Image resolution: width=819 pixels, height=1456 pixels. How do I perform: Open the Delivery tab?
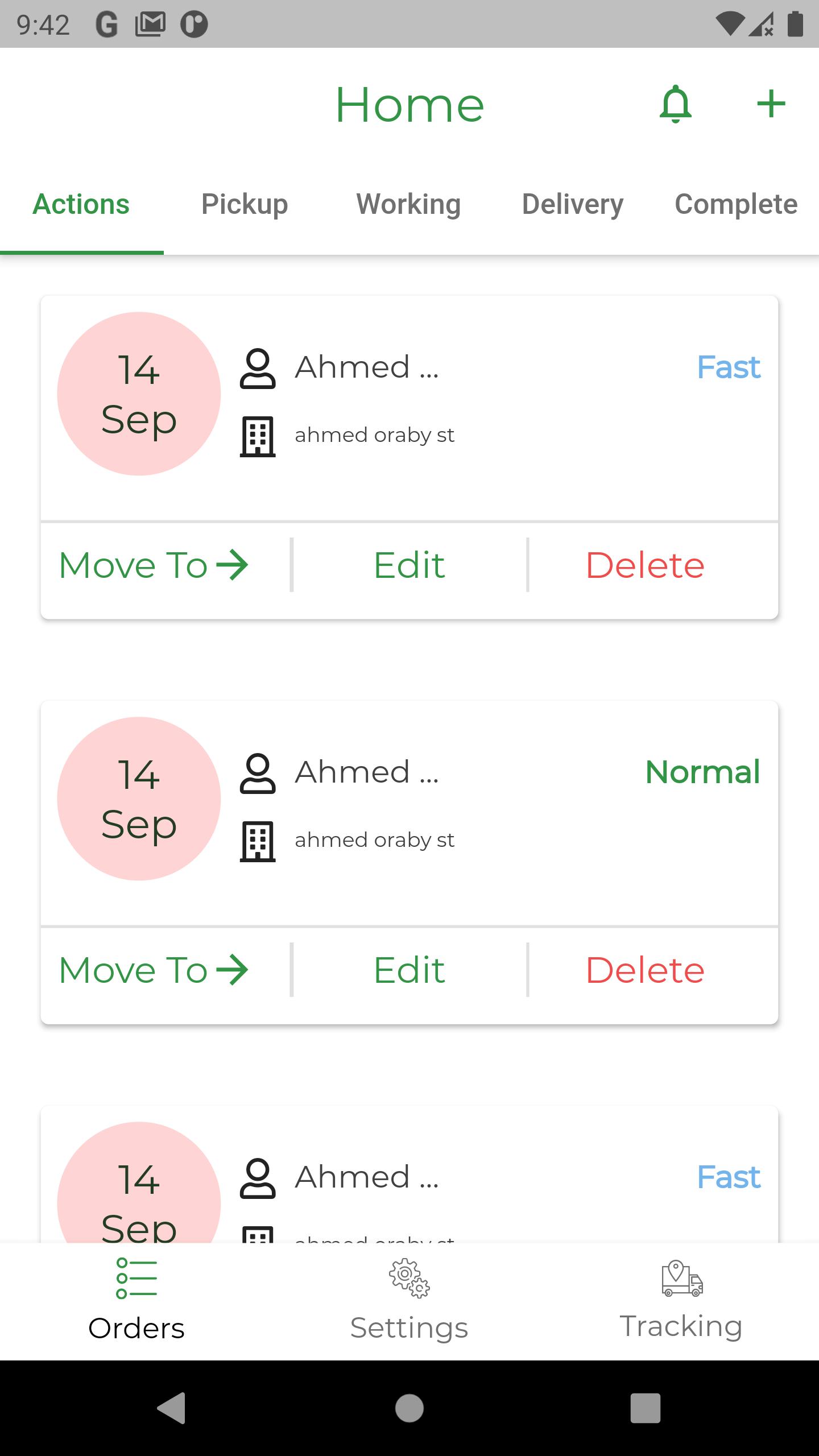[x=573, y=205]
